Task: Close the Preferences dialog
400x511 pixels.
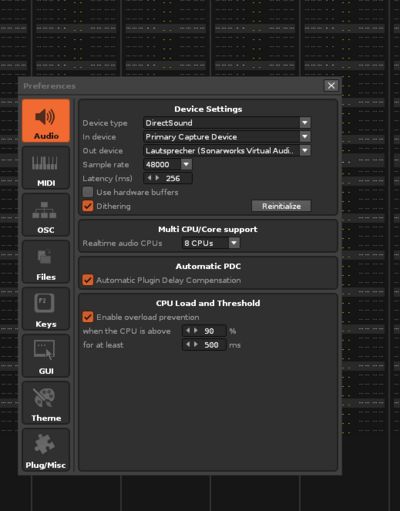Action: point(331,86)
